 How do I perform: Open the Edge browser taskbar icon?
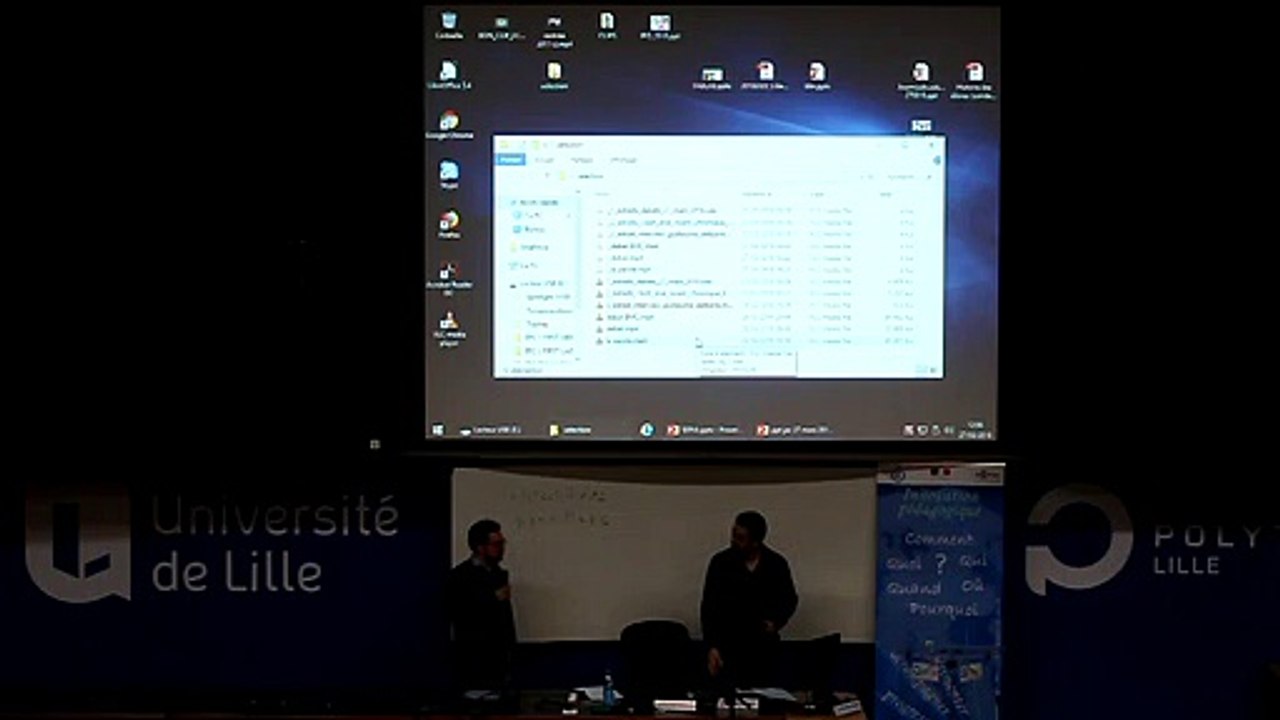pyautogui.click(x=647, y=430)
